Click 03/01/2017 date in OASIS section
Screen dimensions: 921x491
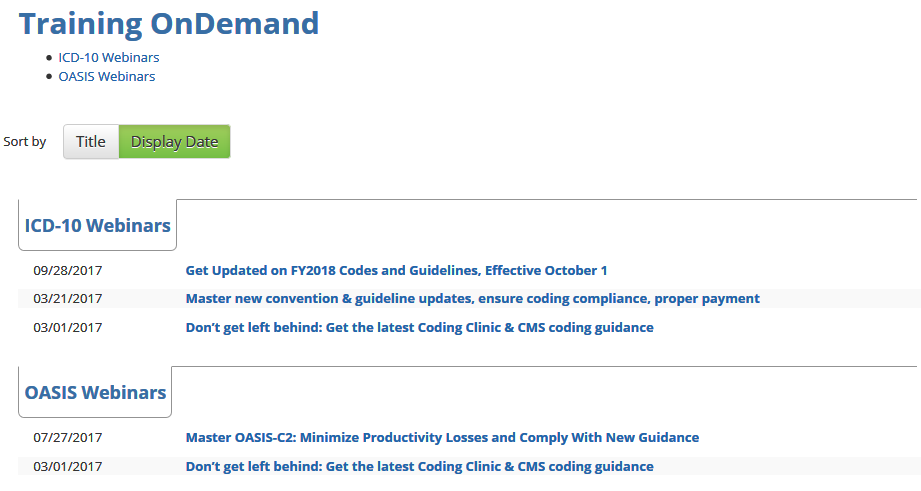click(68, 466)
